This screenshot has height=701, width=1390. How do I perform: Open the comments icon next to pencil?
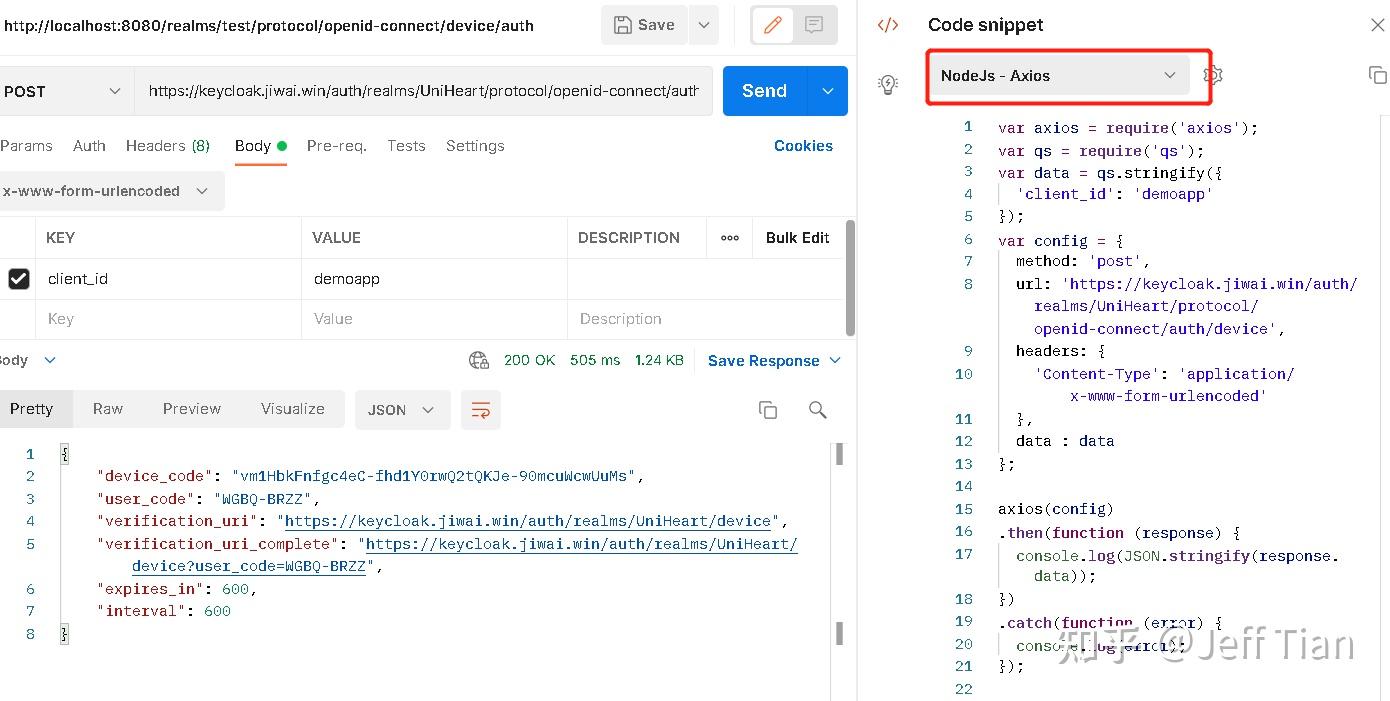pyautogui.click(x=814, y=26)
